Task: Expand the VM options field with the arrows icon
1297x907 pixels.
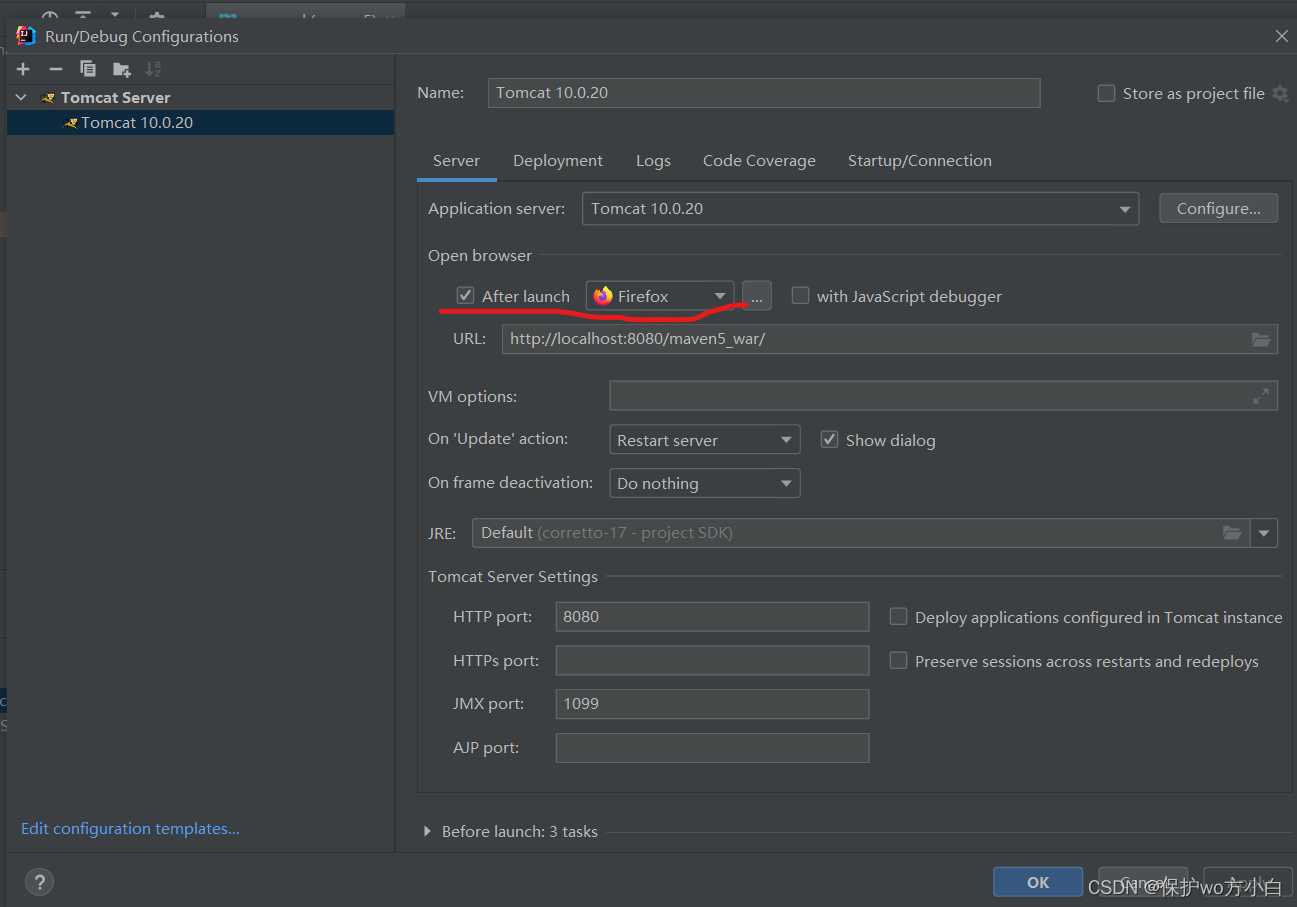Action: tap(1261, 396)
